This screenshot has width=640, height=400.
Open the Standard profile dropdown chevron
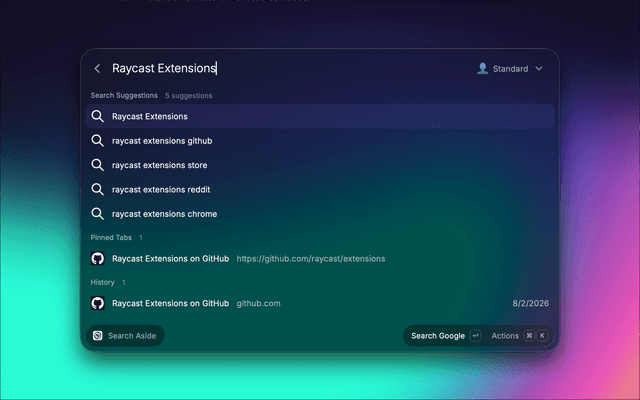[x=539, y=69]
